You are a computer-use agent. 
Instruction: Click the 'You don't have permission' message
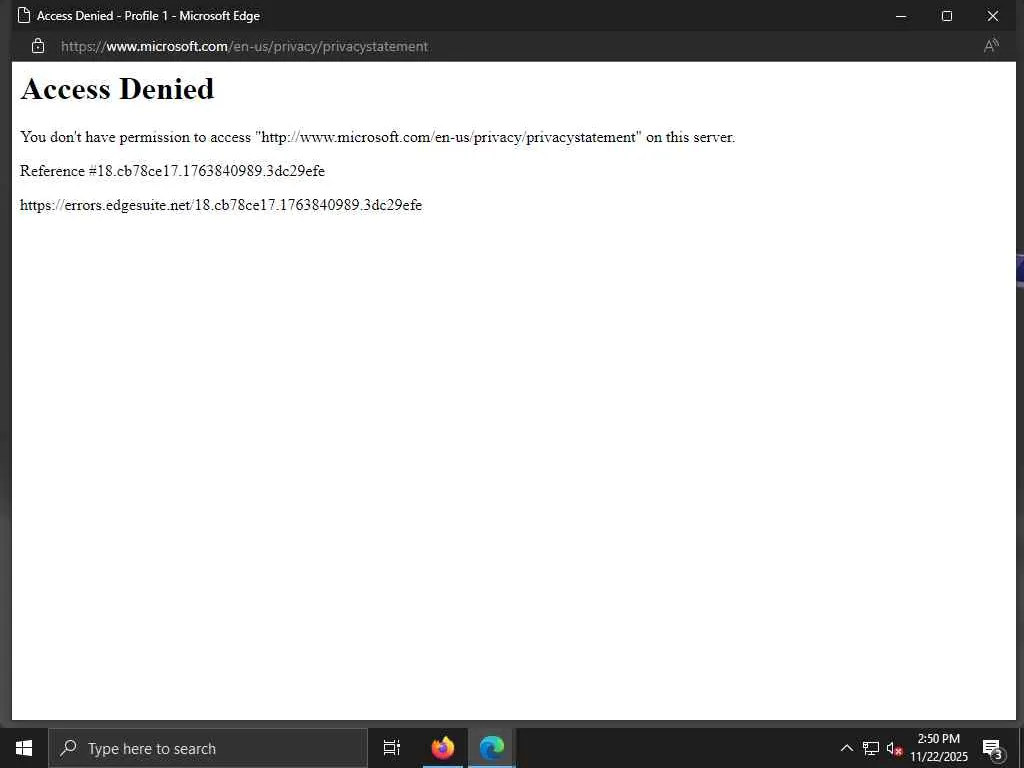[x=377, y=137]
